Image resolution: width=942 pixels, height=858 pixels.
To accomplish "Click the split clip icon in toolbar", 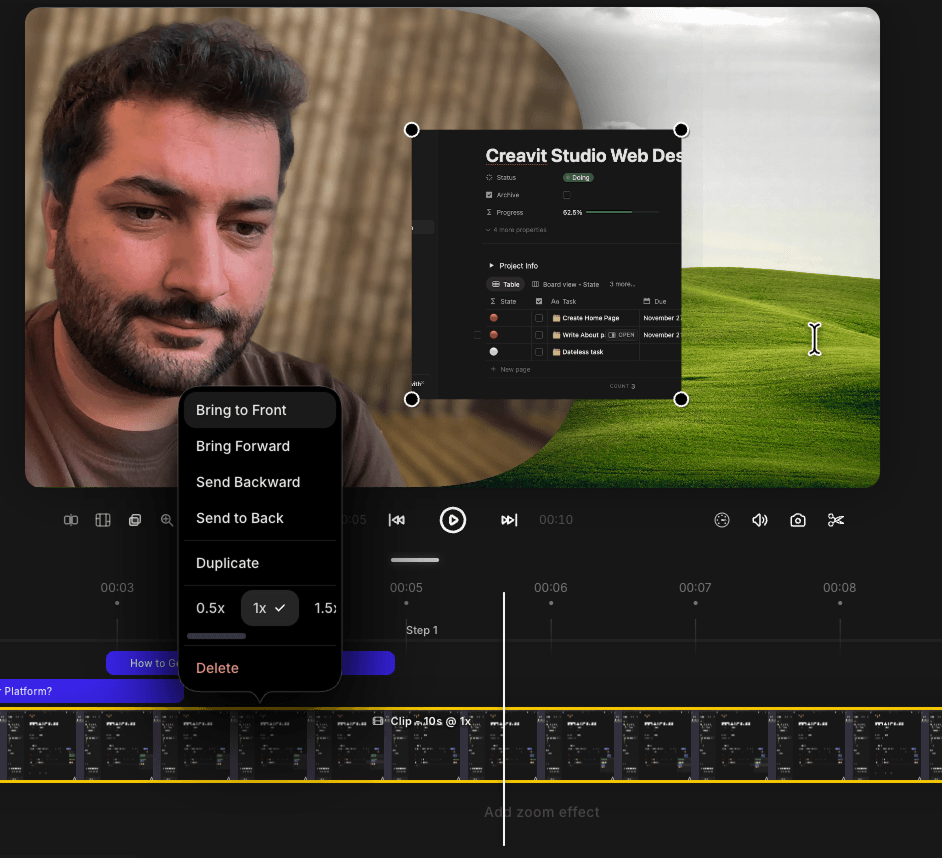I will coord(71,520).
